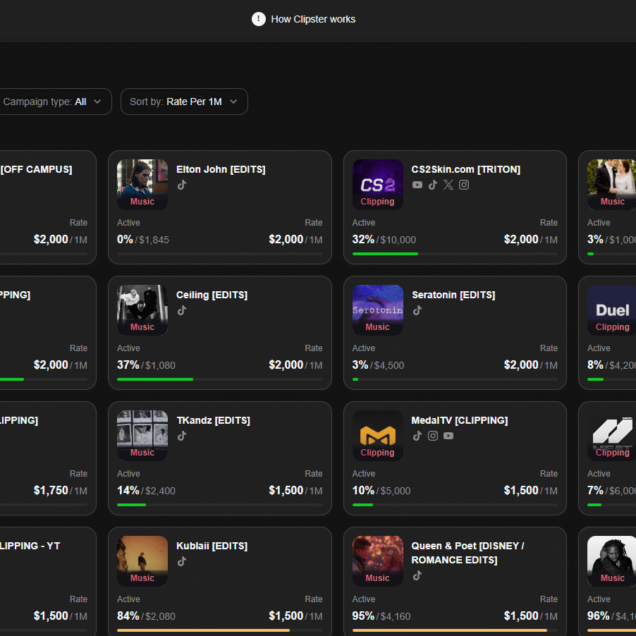Click the YouTube icon on MedalTV card
The image size is (636, 636).
coord(448,436)
